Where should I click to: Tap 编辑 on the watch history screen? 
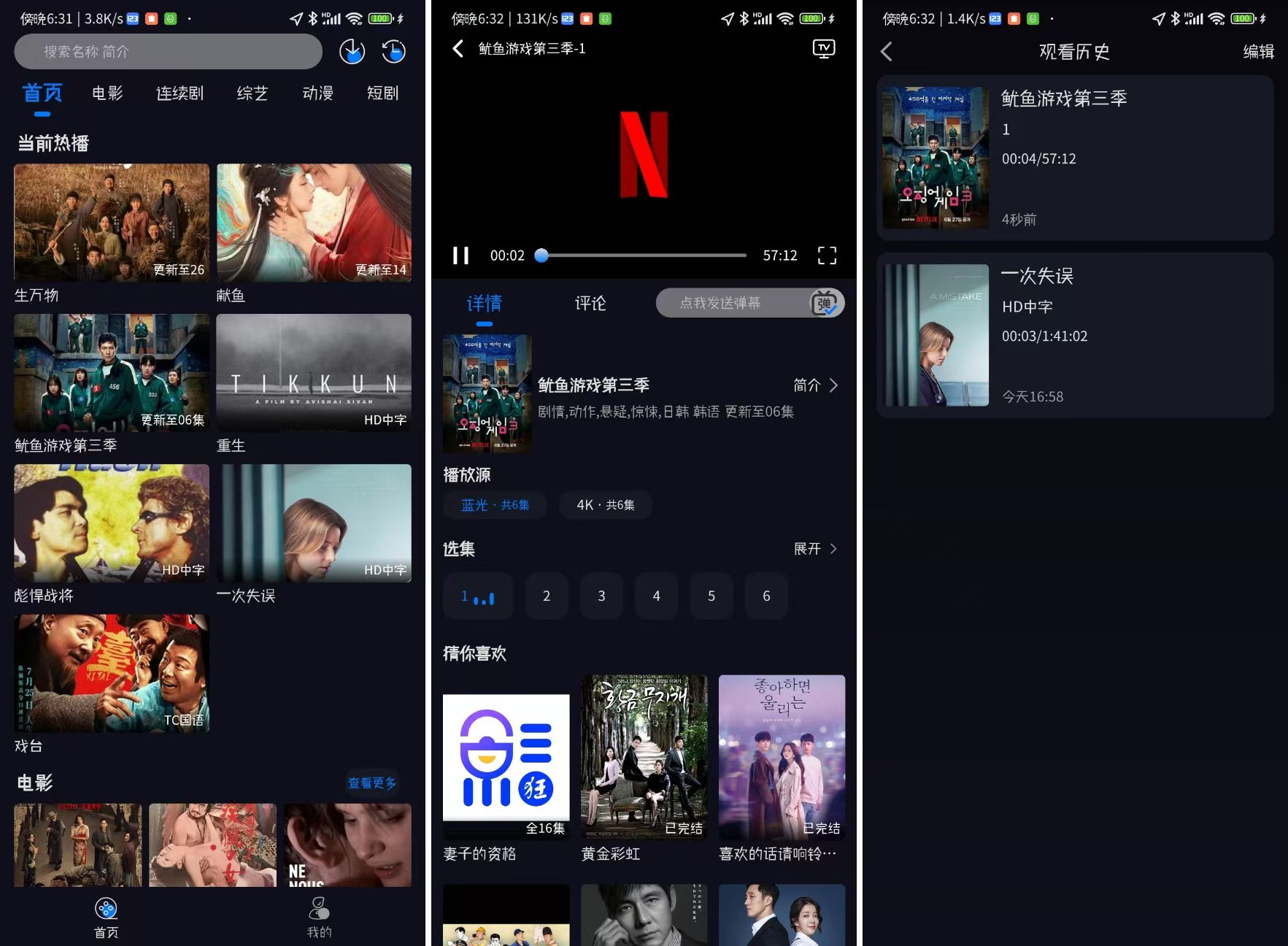pos(1257,51)
